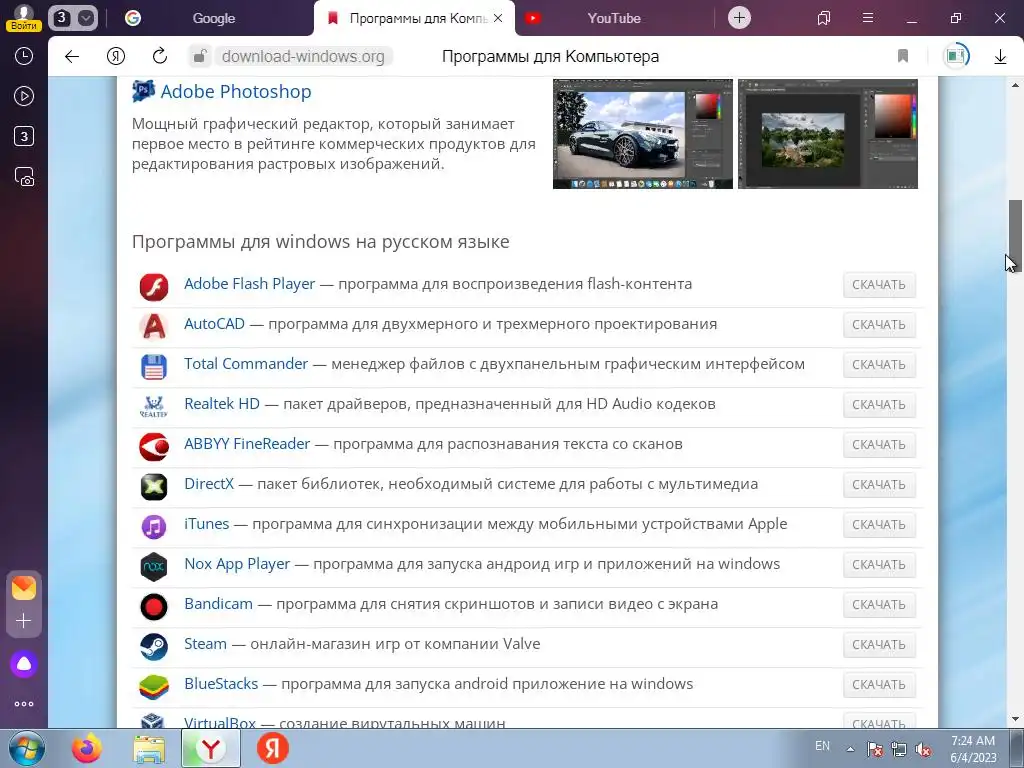Open the ABBYY FineReader link
The image size is (1024, 768).
(x=247, y=443)
